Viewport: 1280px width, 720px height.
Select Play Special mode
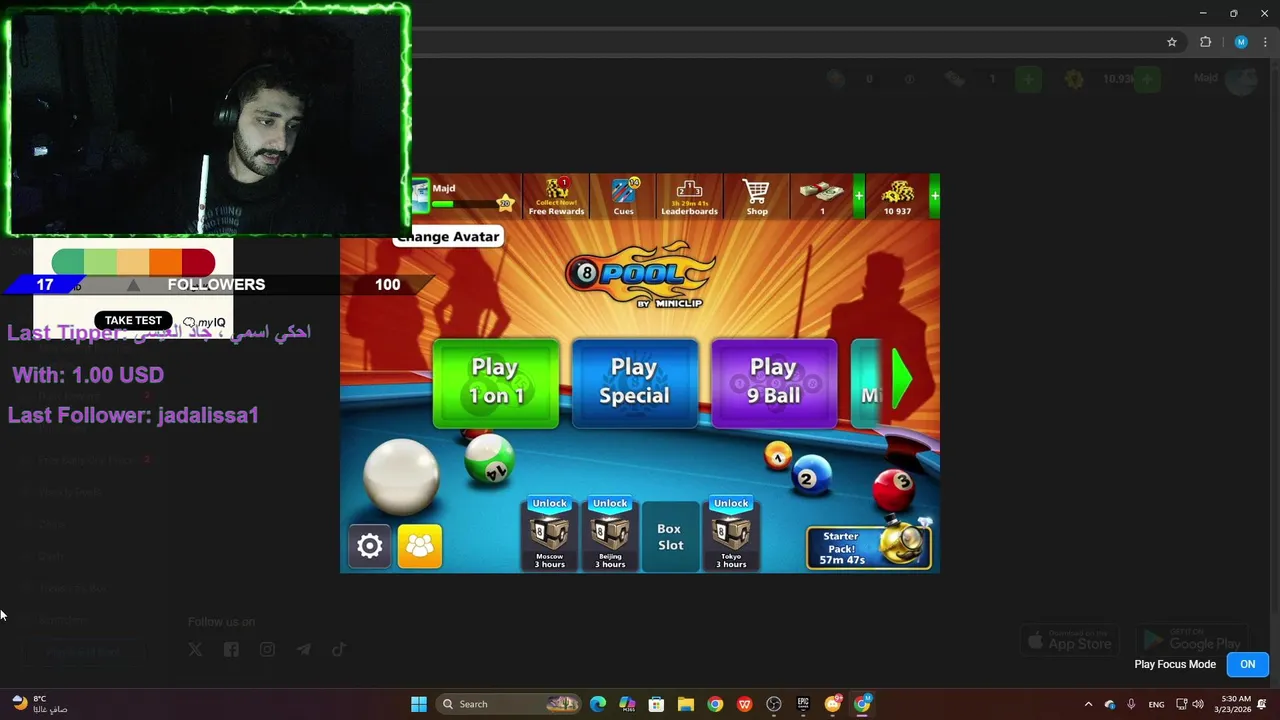(x=635, y=383)
